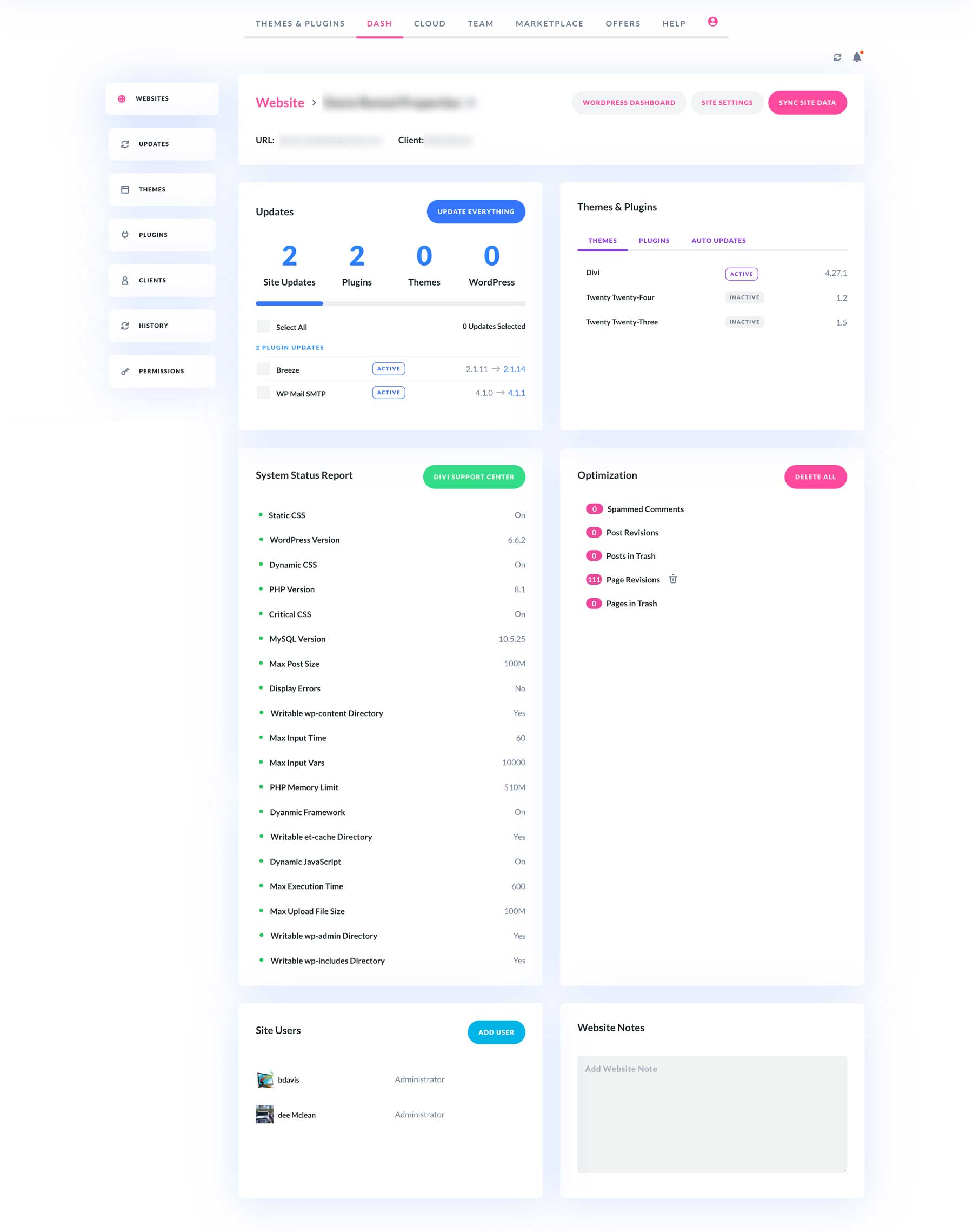
Task: Tick the Breeze plugin checkbox
Action: [263, 369]
